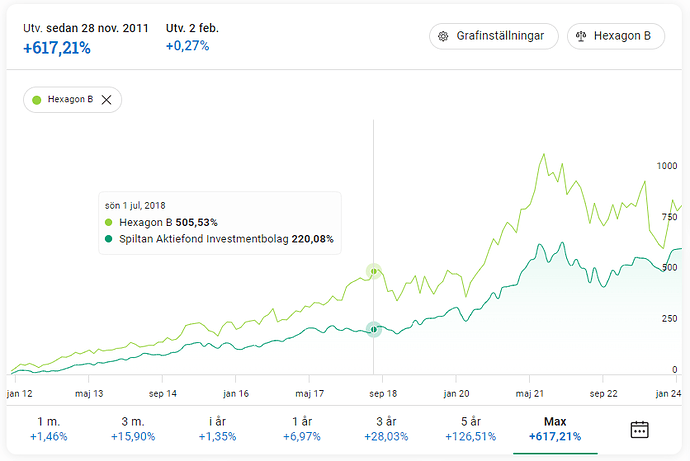Select the Max period tab
The width and height of the screenshot is (690, 461).
click(x=554, y=429)
